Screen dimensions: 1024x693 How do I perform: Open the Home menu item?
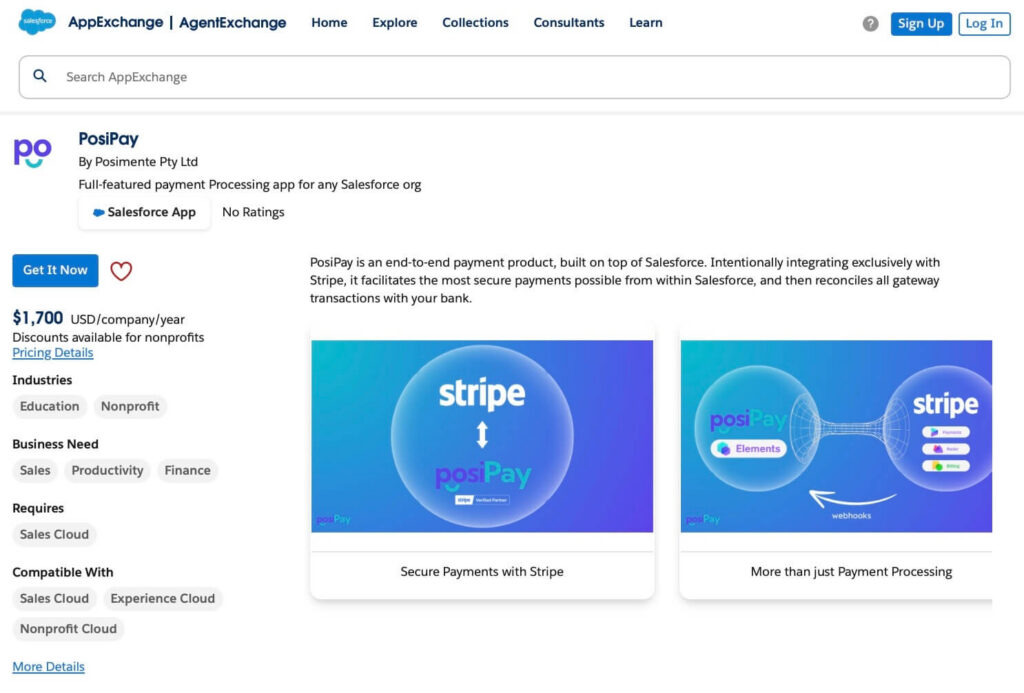[329, 23]
